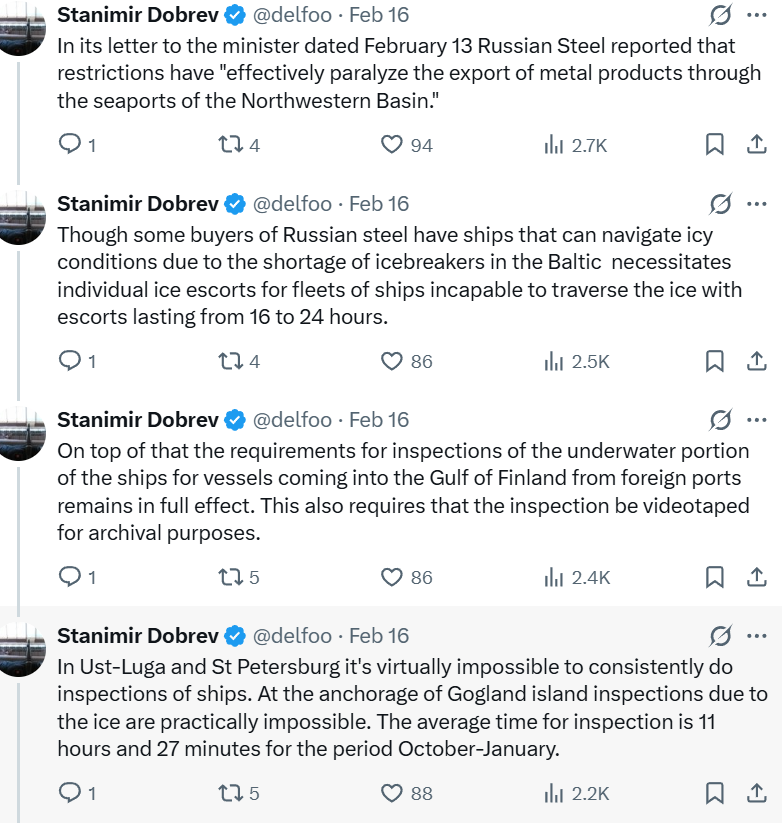782x823 pixels.
Task: Repost the Ust-Luga and St Petersburg tweet
Action: coord(230,793)
